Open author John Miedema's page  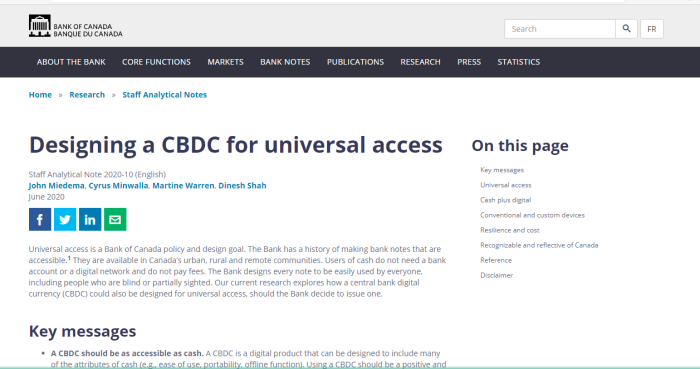pyautogui.click(x=56, y=186)
